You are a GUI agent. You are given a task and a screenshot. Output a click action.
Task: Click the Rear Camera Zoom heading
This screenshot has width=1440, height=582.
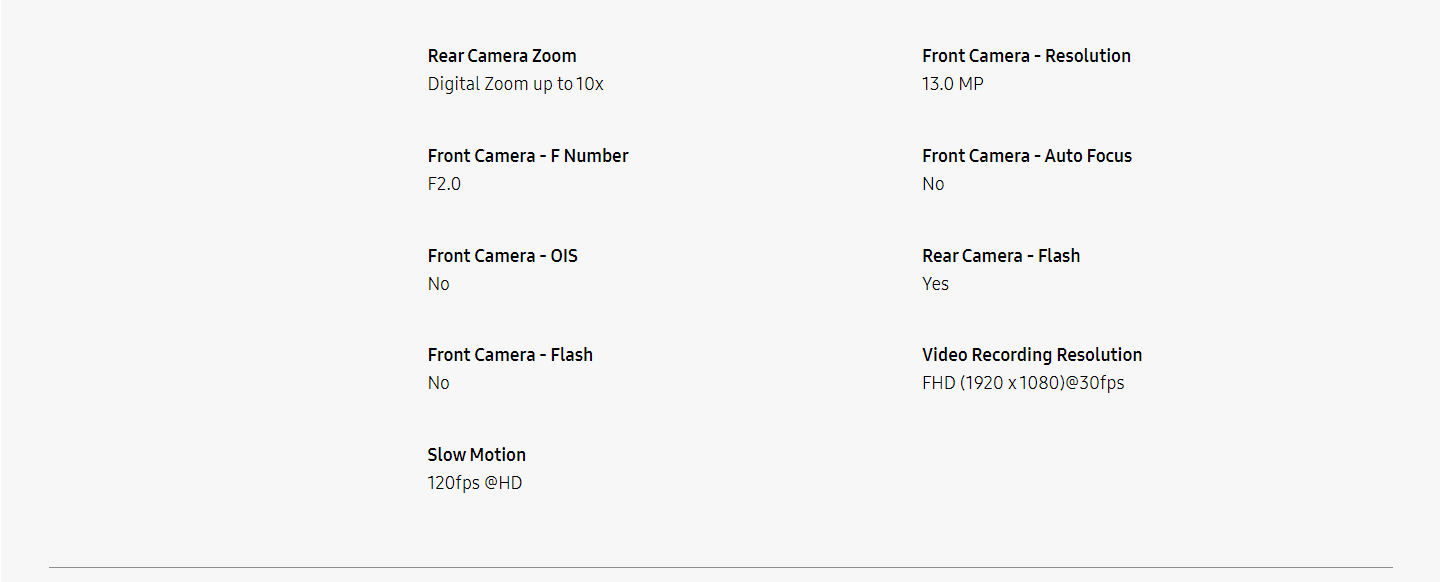pos(502,56)
